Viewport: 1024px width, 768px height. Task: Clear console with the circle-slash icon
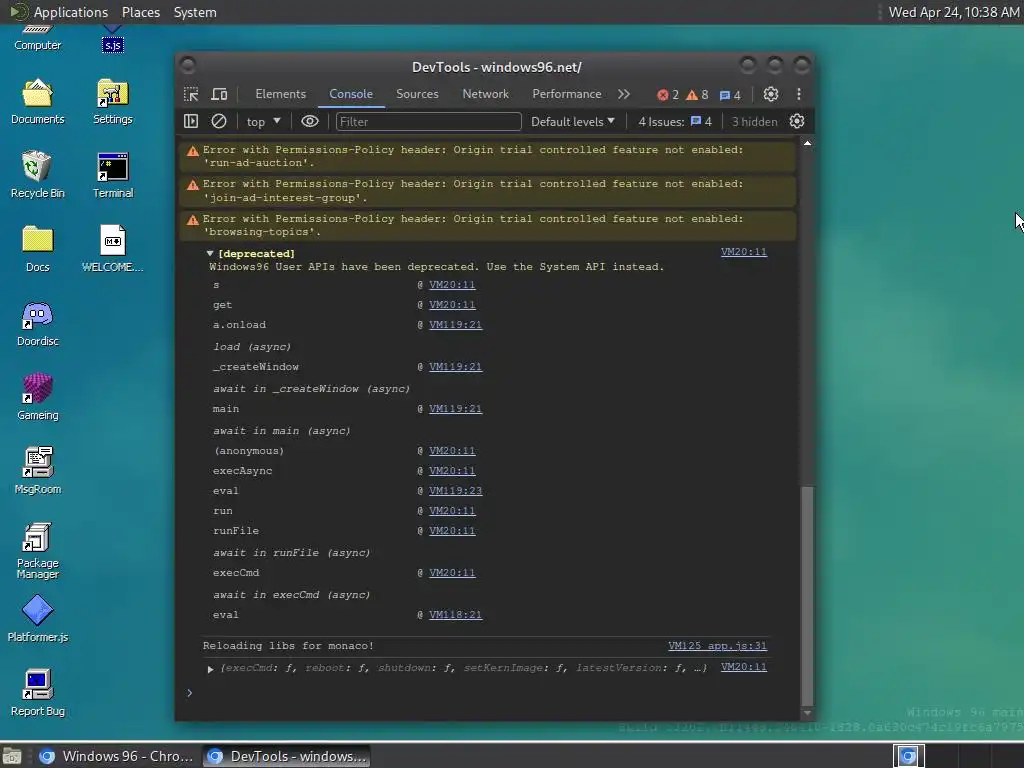click(219, 121)
